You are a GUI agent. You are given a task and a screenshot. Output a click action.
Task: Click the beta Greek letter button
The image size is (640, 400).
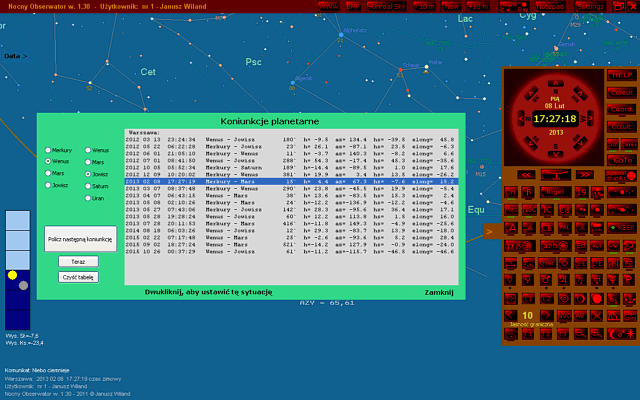pos(528,192)
